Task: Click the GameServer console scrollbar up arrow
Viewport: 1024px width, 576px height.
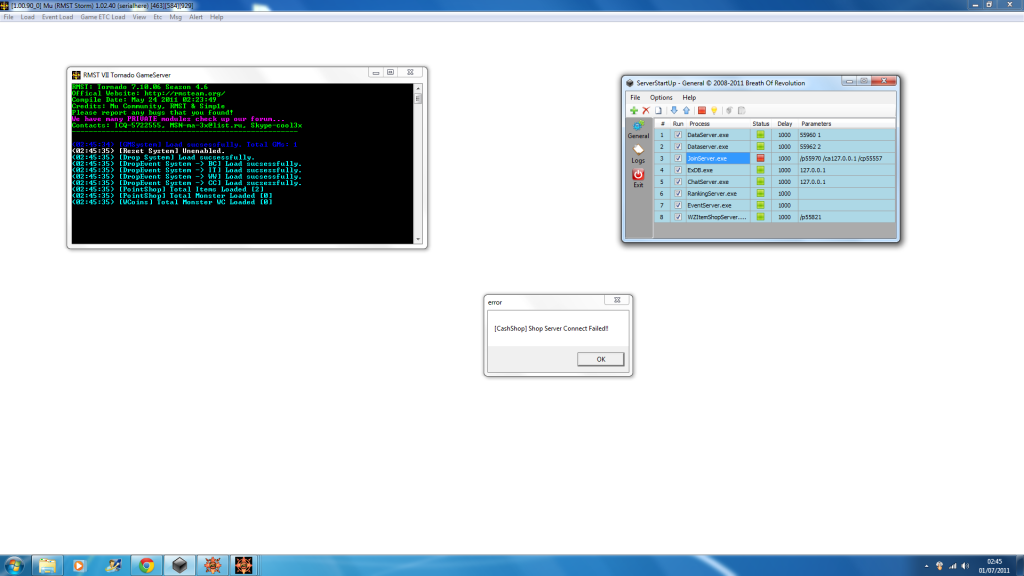Action: click(x=418, y=88)
